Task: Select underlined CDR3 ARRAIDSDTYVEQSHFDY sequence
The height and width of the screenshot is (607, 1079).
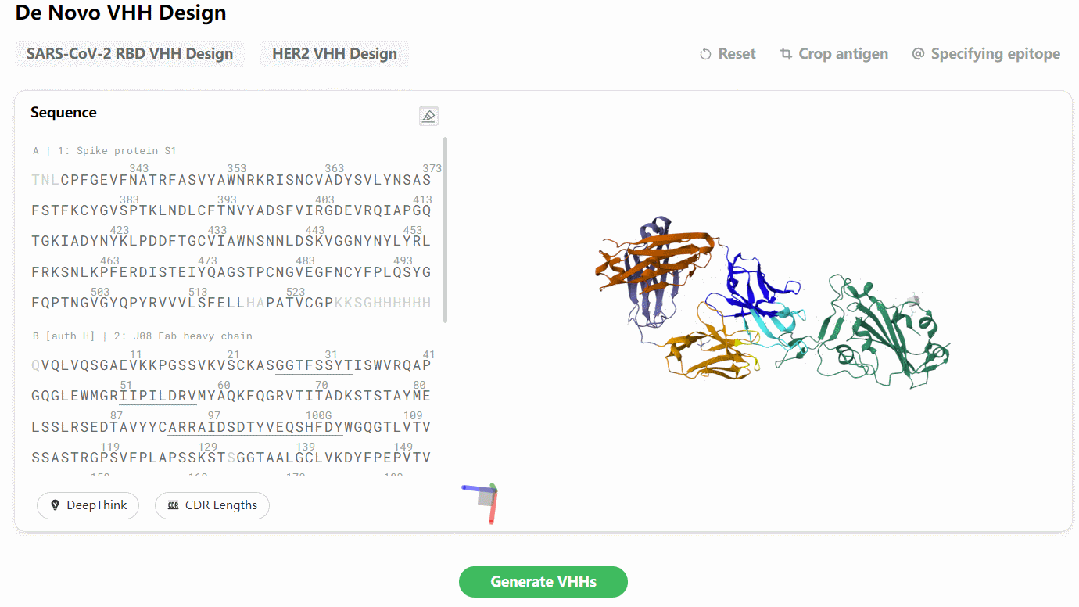Action: pyautogui.click(x=255, y=427)
